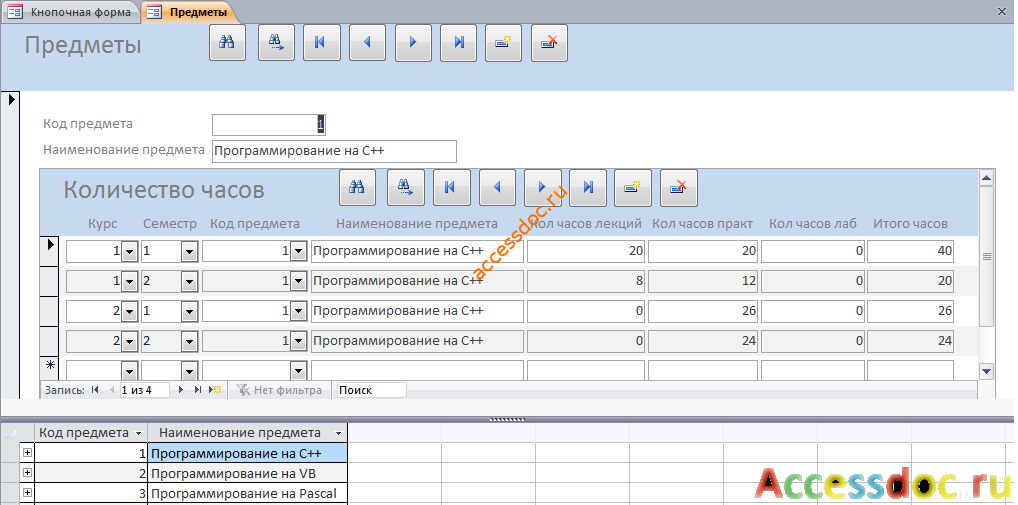Screen dimensions: 1018x505
Task: Click Наименование предмета text field at top
Action: pyautogui.click(x=334, y=151)
